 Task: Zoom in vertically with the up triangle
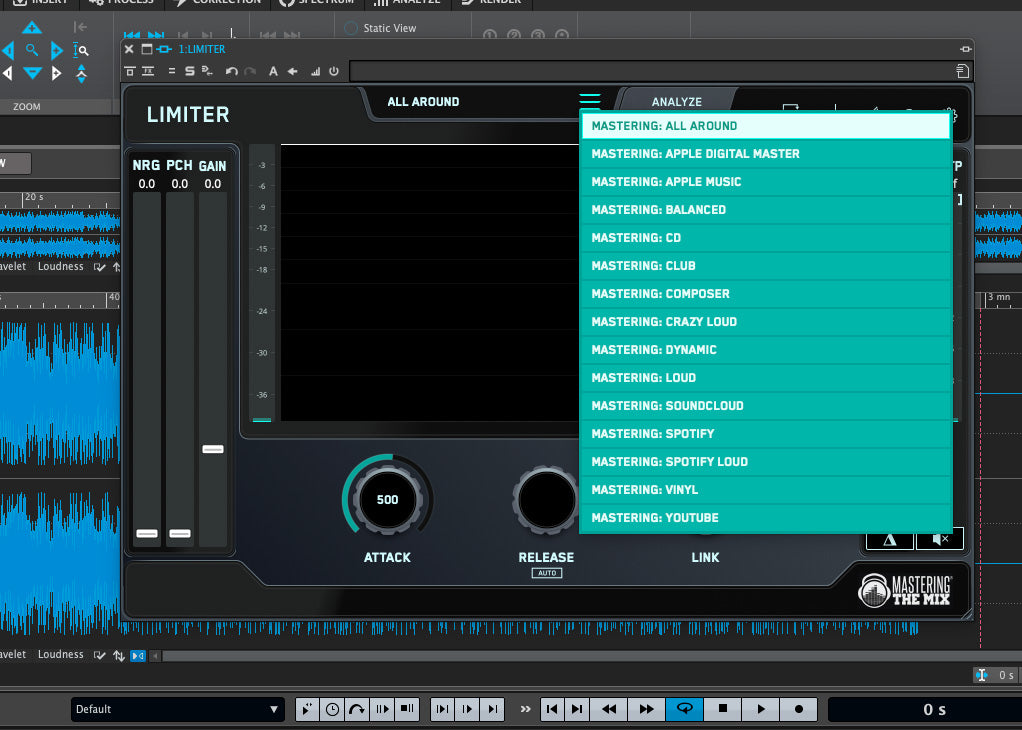point(31,27)
